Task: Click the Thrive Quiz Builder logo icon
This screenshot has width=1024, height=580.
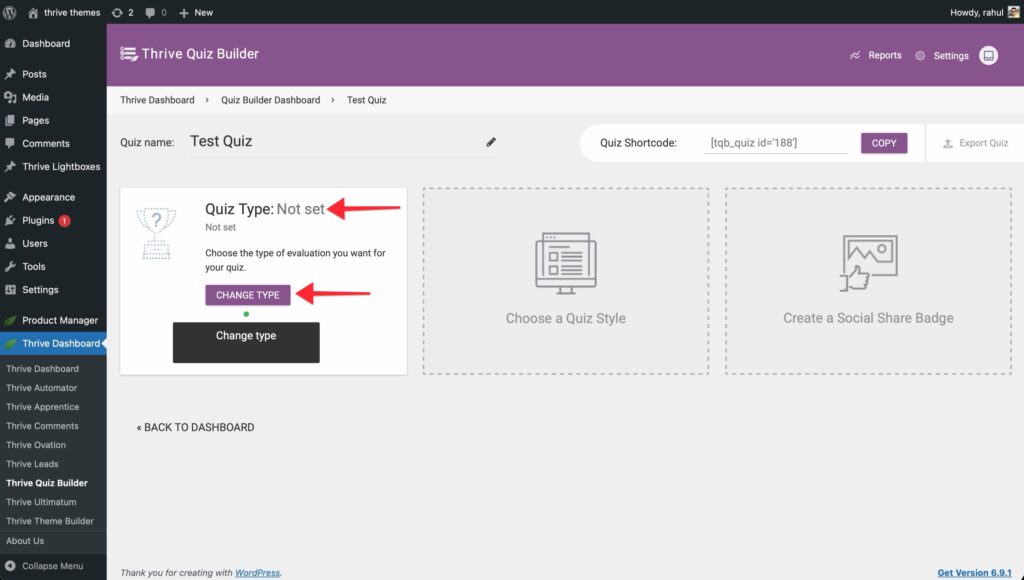Action: tap(128, 54)
